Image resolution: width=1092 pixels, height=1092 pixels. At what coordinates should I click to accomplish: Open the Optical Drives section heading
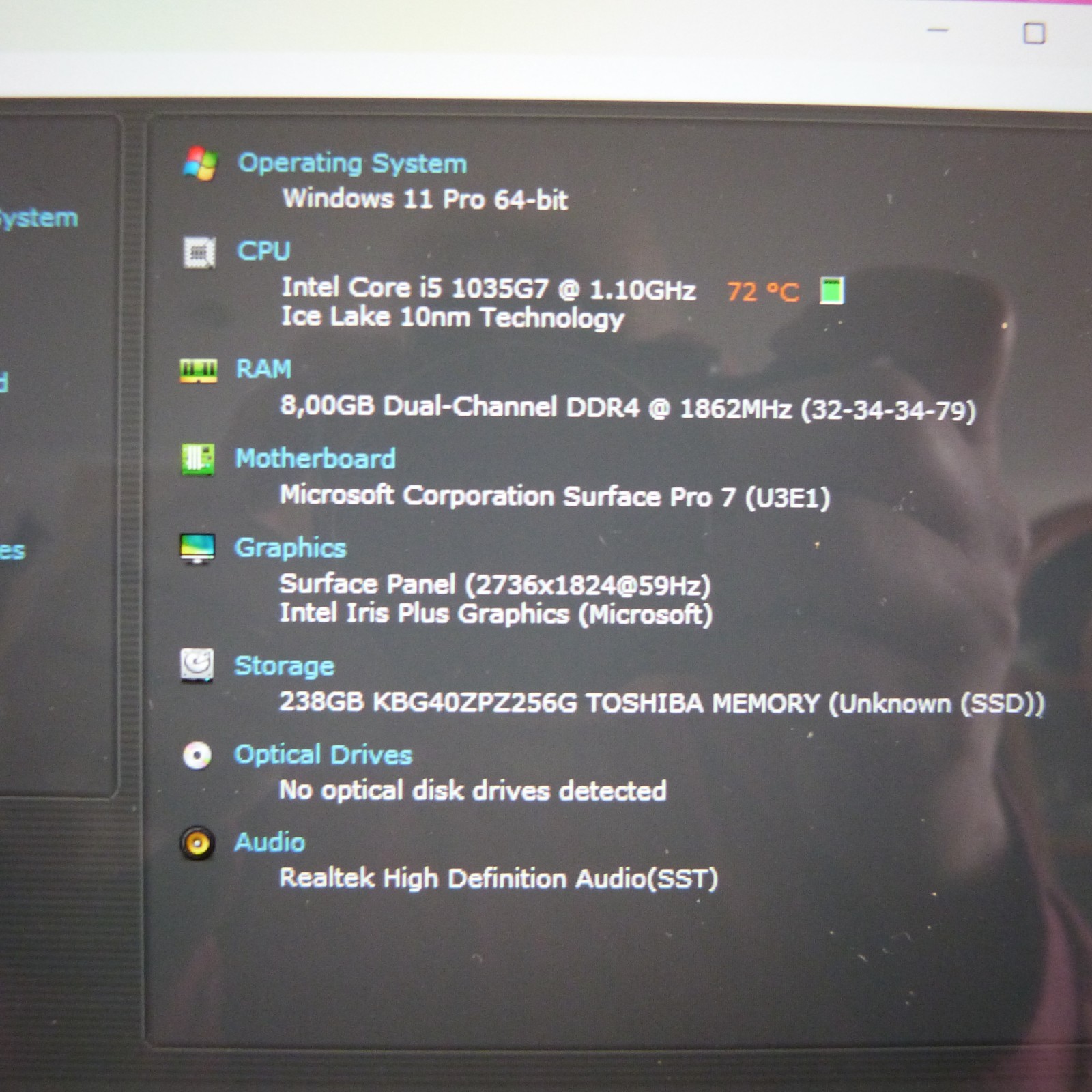(324, 755)
